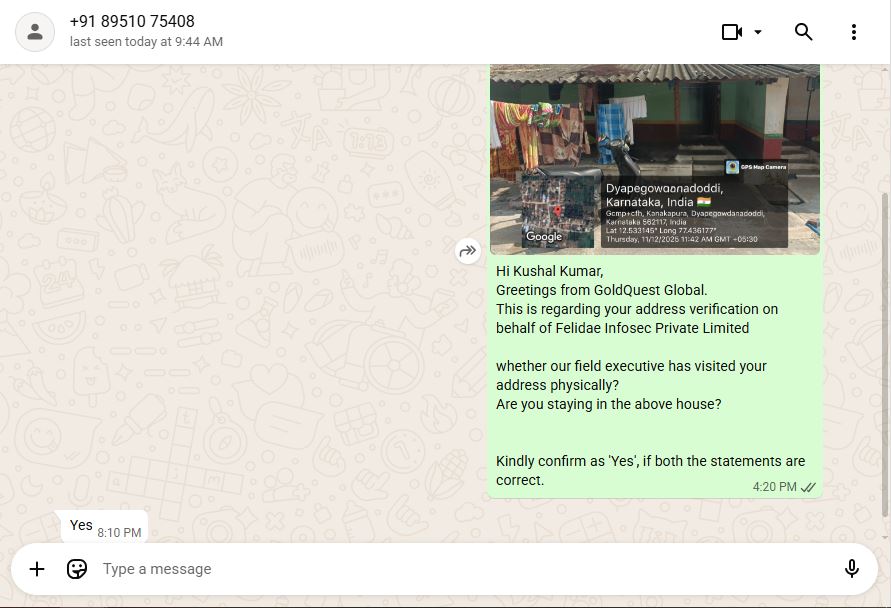
Task: Click the phone number +91 89510 75408
Action: 132,22
